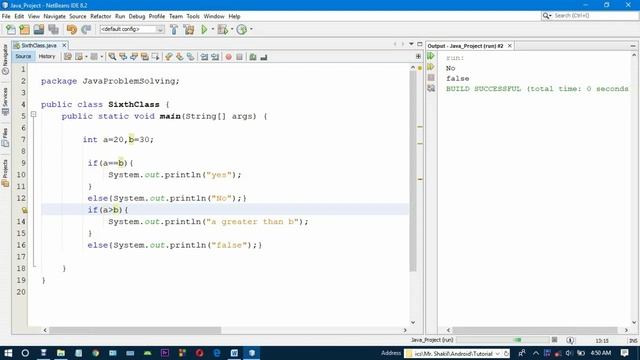The height and width of the screenshot is (360, 640).
Task: Open the Files side panel
Action: [x=5, y=137]
